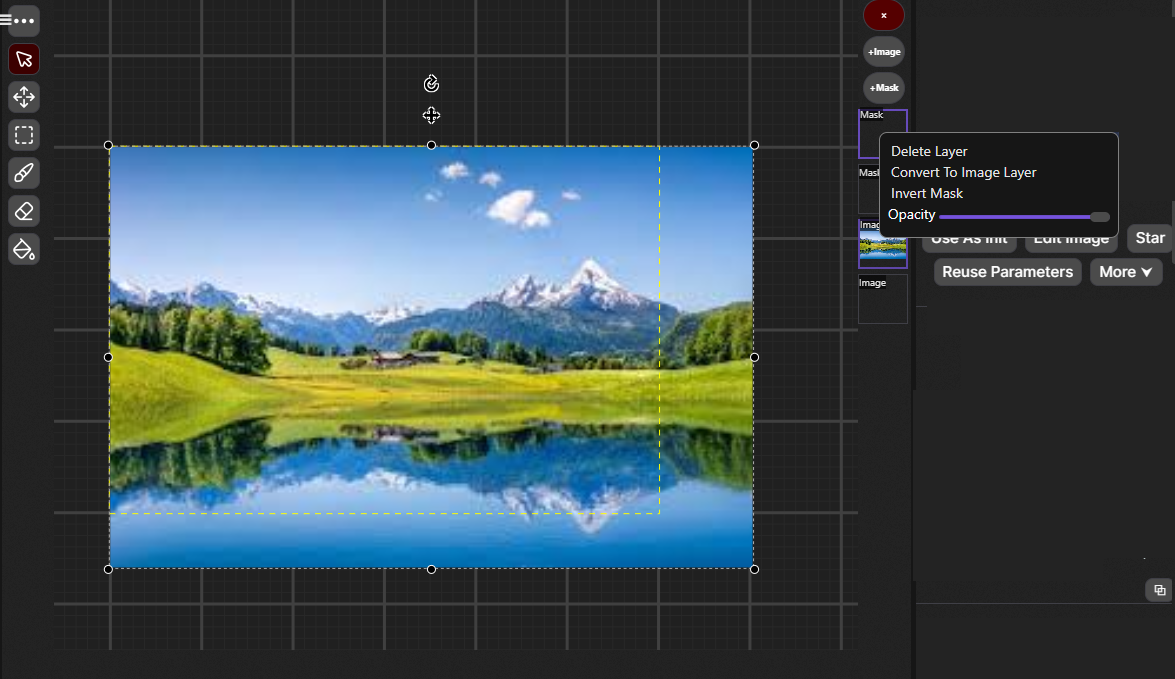Click the bottom-right corner transform handle
Viewport: 1175px width, 679px height.
click(755, 570)
